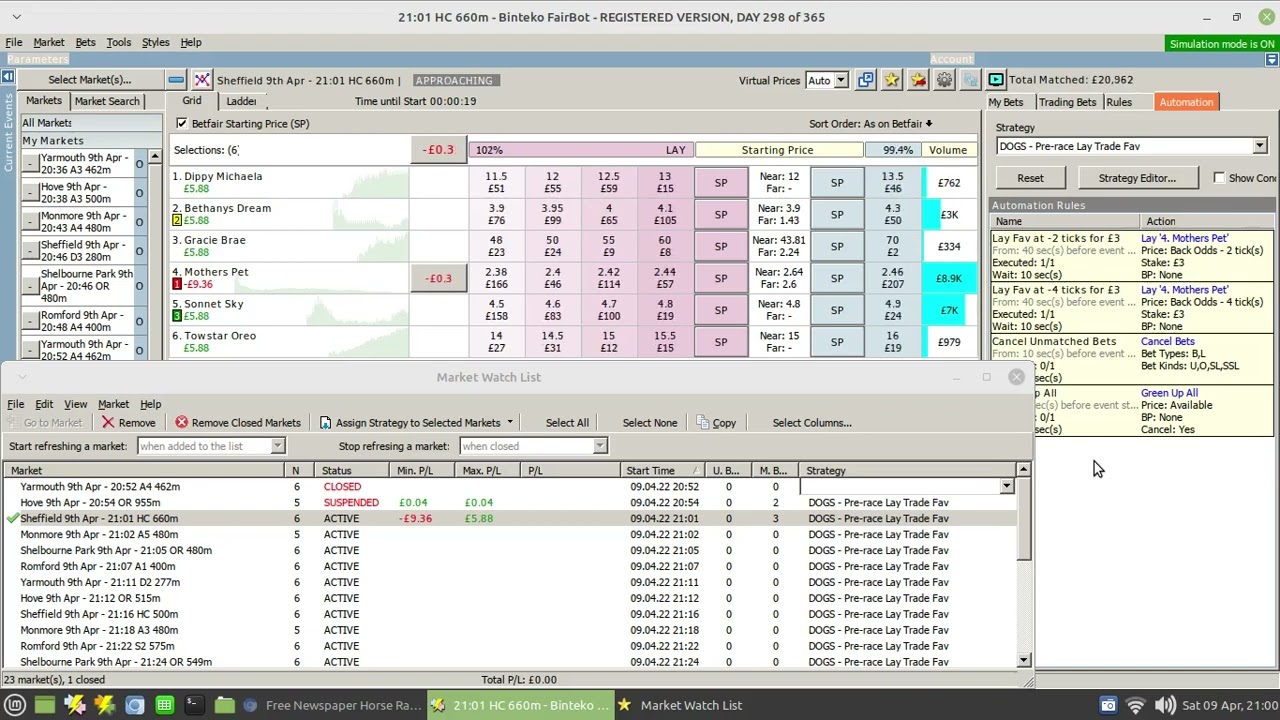Toggle Betfair Starting Price (SP) checkbox
This screenshot has height=720, width=1280.
click(181, 124)
